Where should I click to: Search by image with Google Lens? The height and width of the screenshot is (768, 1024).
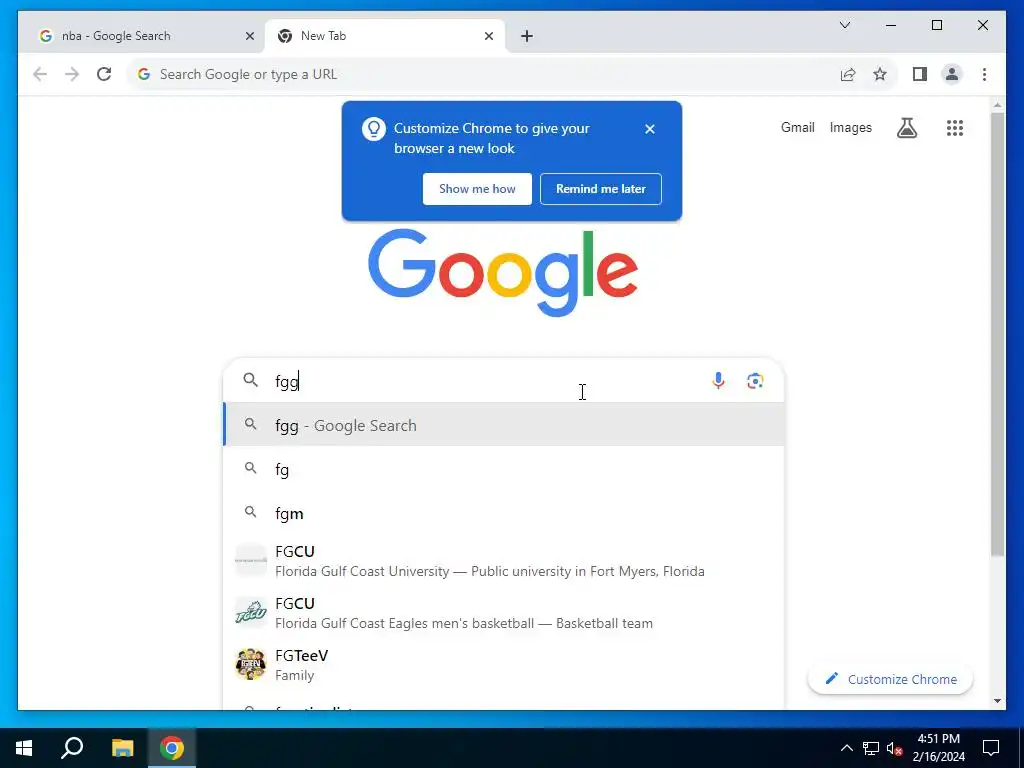[755, 381]
